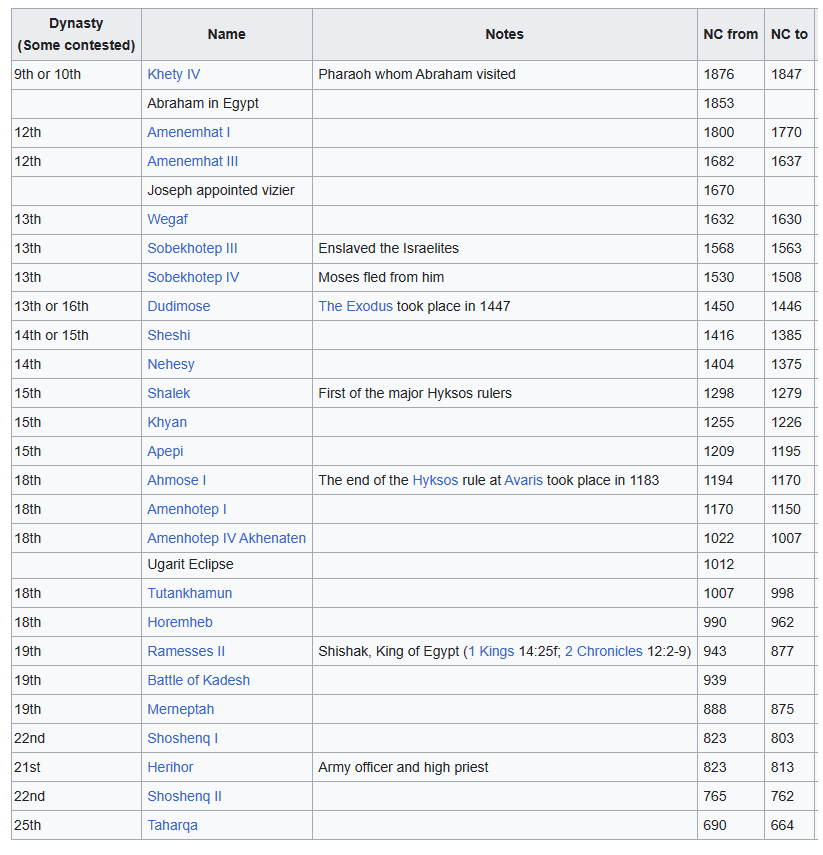823x855 pixels.
Task: Click the 664 NC to value
Action: [x=782, y=825]
